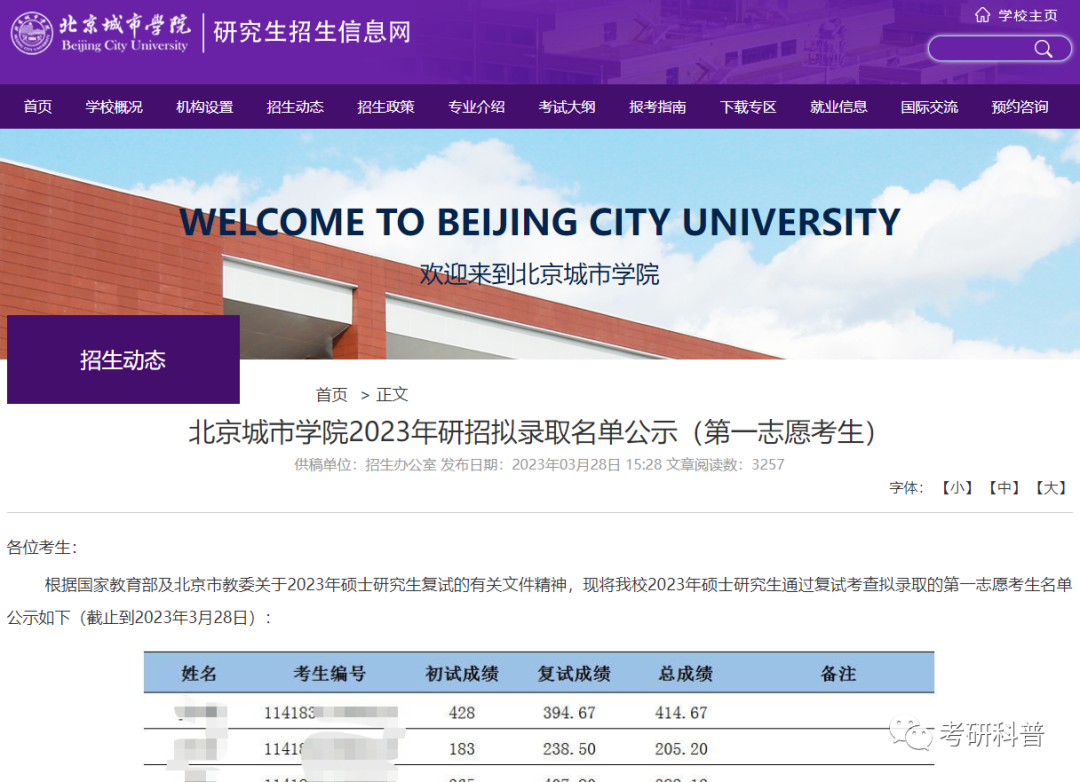Screen dimensions: 1080x782
Task: Open the 招生动态 navigation menu item
Action: (x=295, y=107)
